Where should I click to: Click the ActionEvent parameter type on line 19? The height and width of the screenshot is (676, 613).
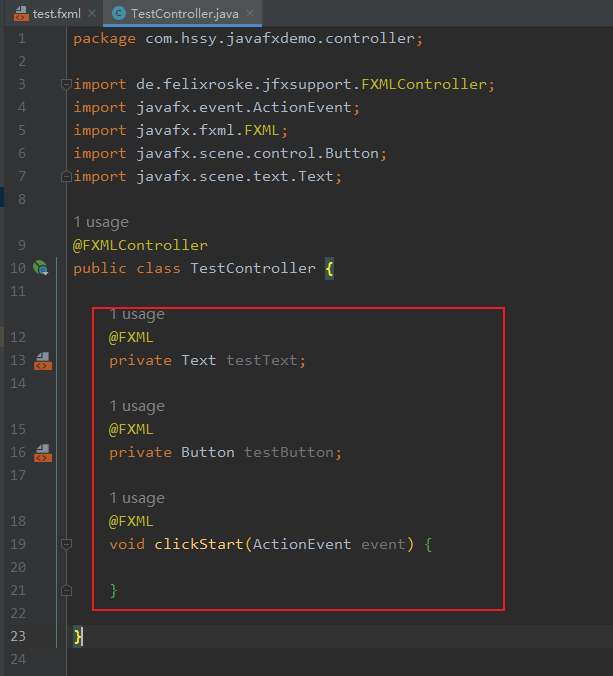point(302,544)
